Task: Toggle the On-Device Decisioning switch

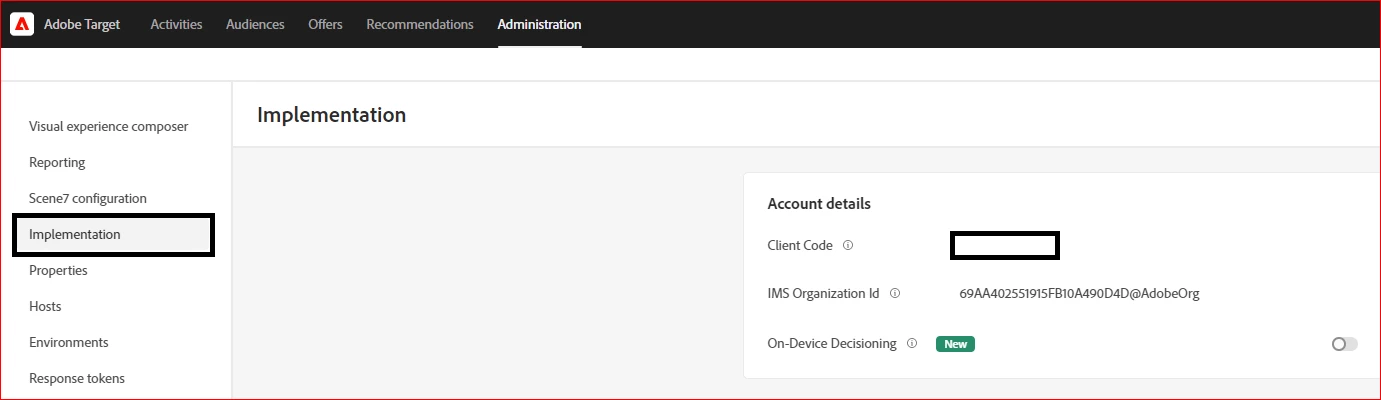Action: (1345, 344)
